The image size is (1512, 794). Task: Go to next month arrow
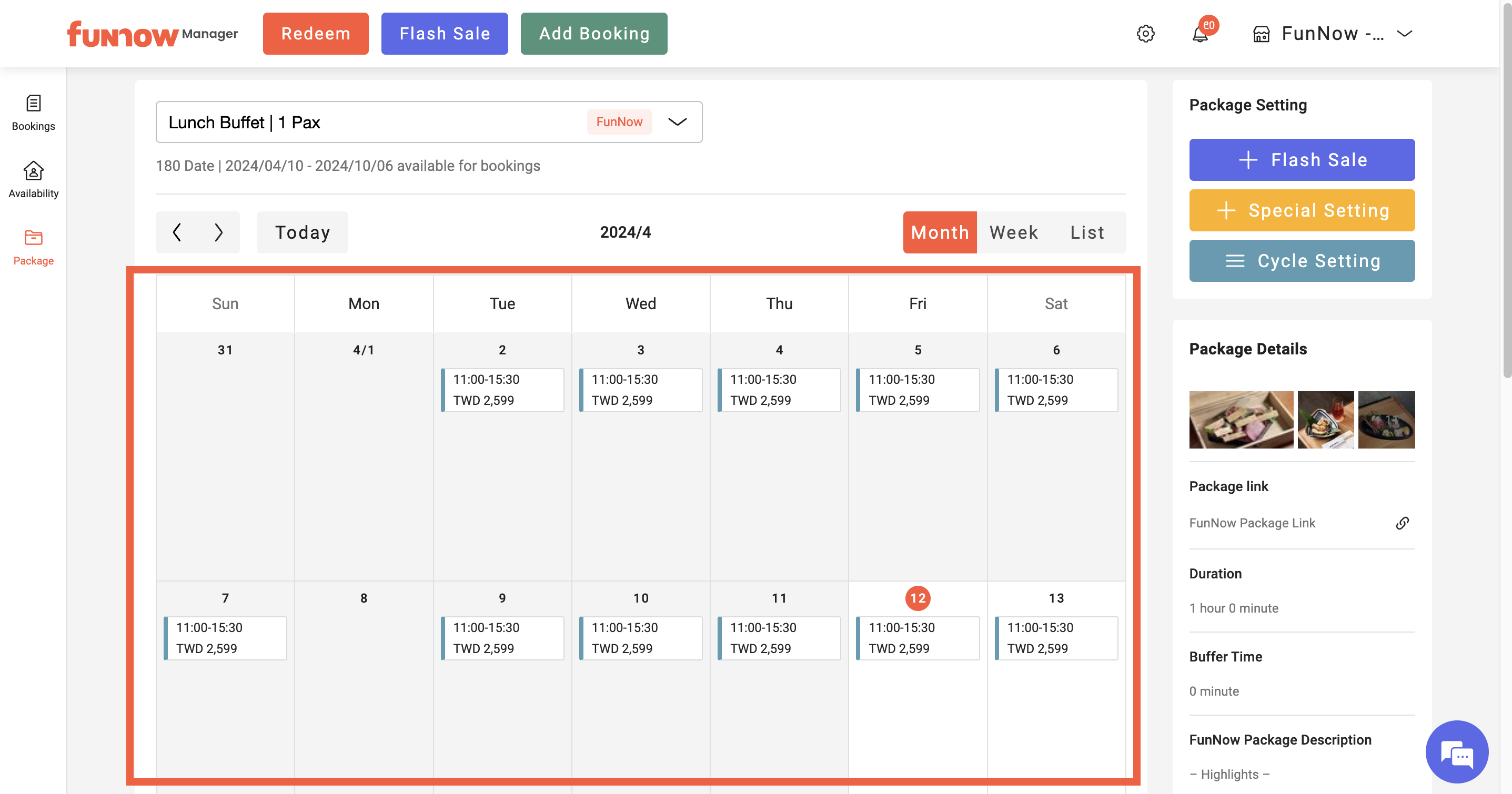coord(218,232)
